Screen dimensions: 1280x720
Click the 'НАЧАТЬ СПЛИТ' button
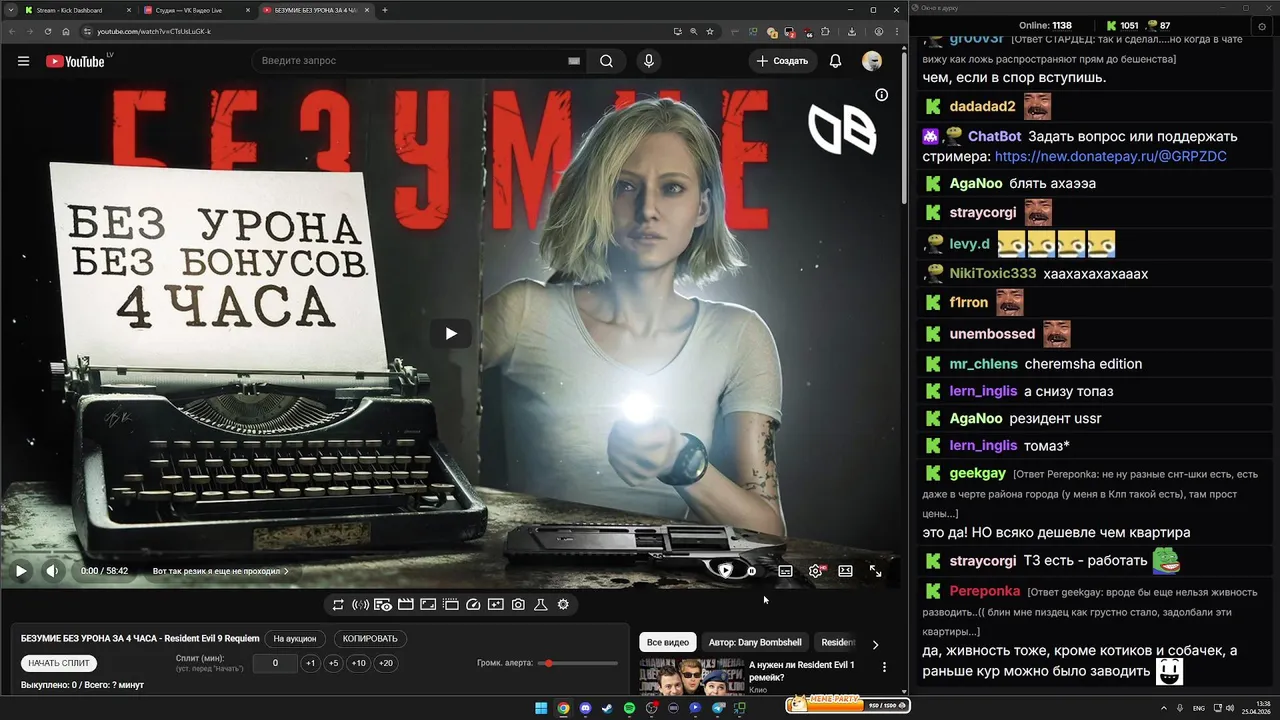(x=59, y=663)
